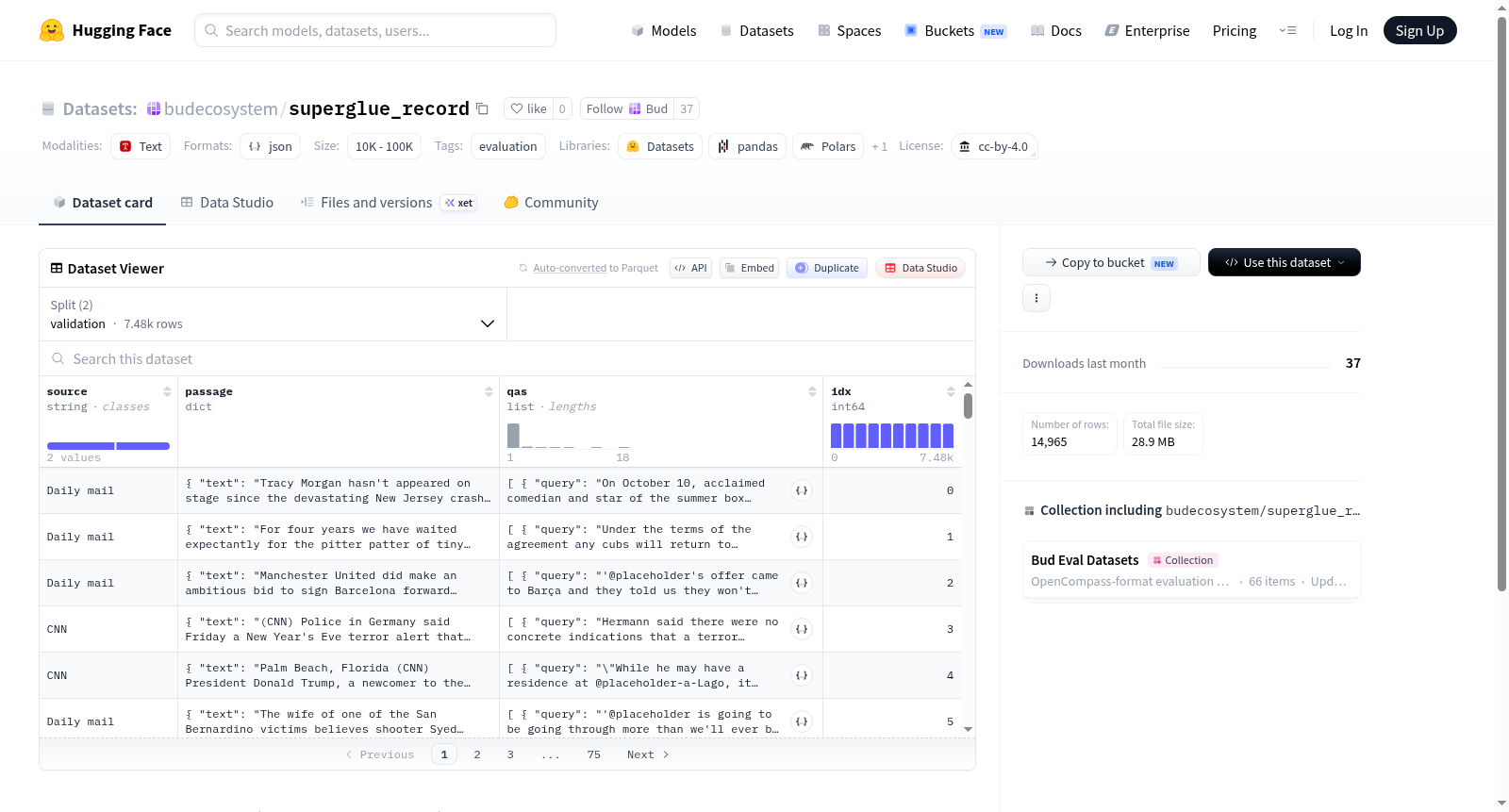Show the additional libraries +1
Image resolution: width=1509 pixels, height=812 pixels.
(880, 146)
